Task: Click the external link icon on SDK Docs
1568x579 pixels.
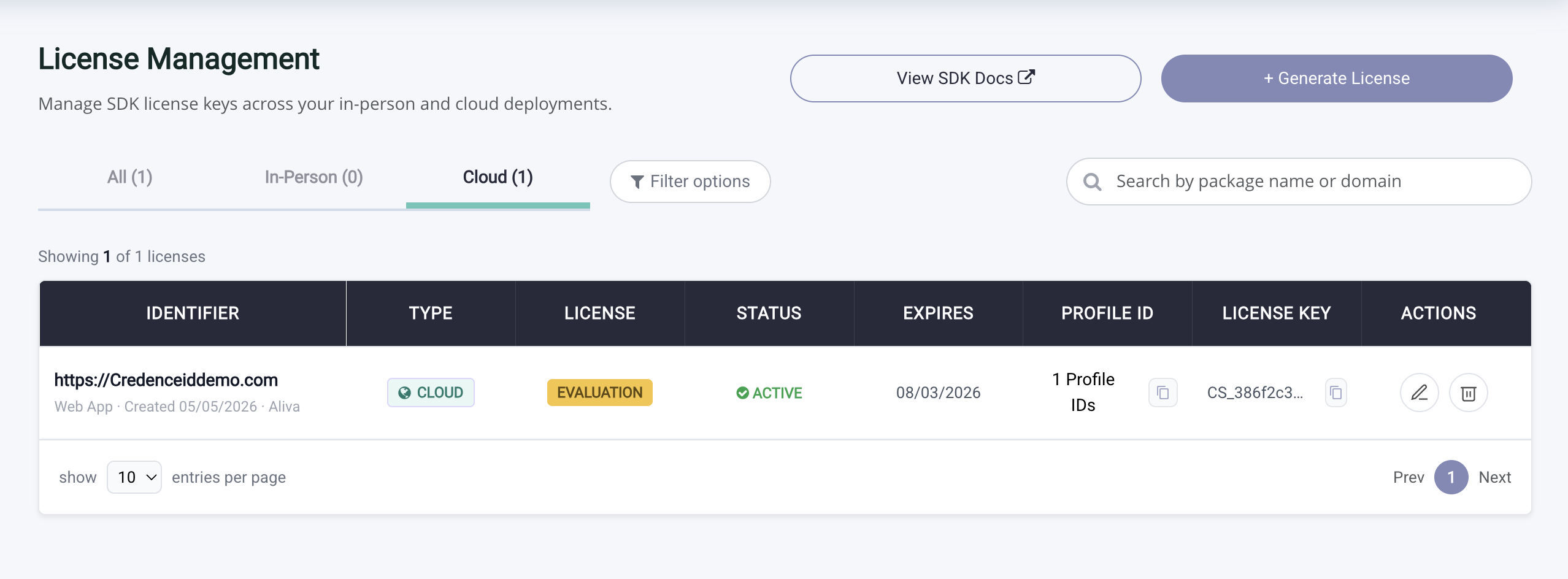Action: [x=1026, y=77]
